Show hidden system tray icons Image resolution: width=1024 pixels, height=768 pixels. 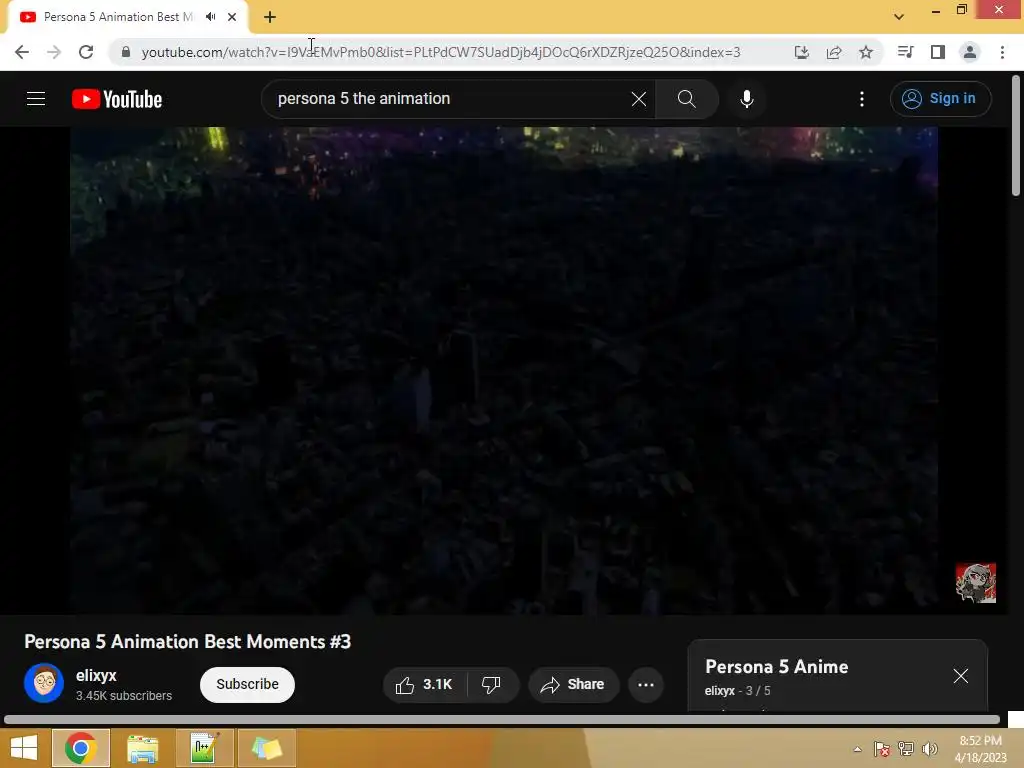(857, 749)
